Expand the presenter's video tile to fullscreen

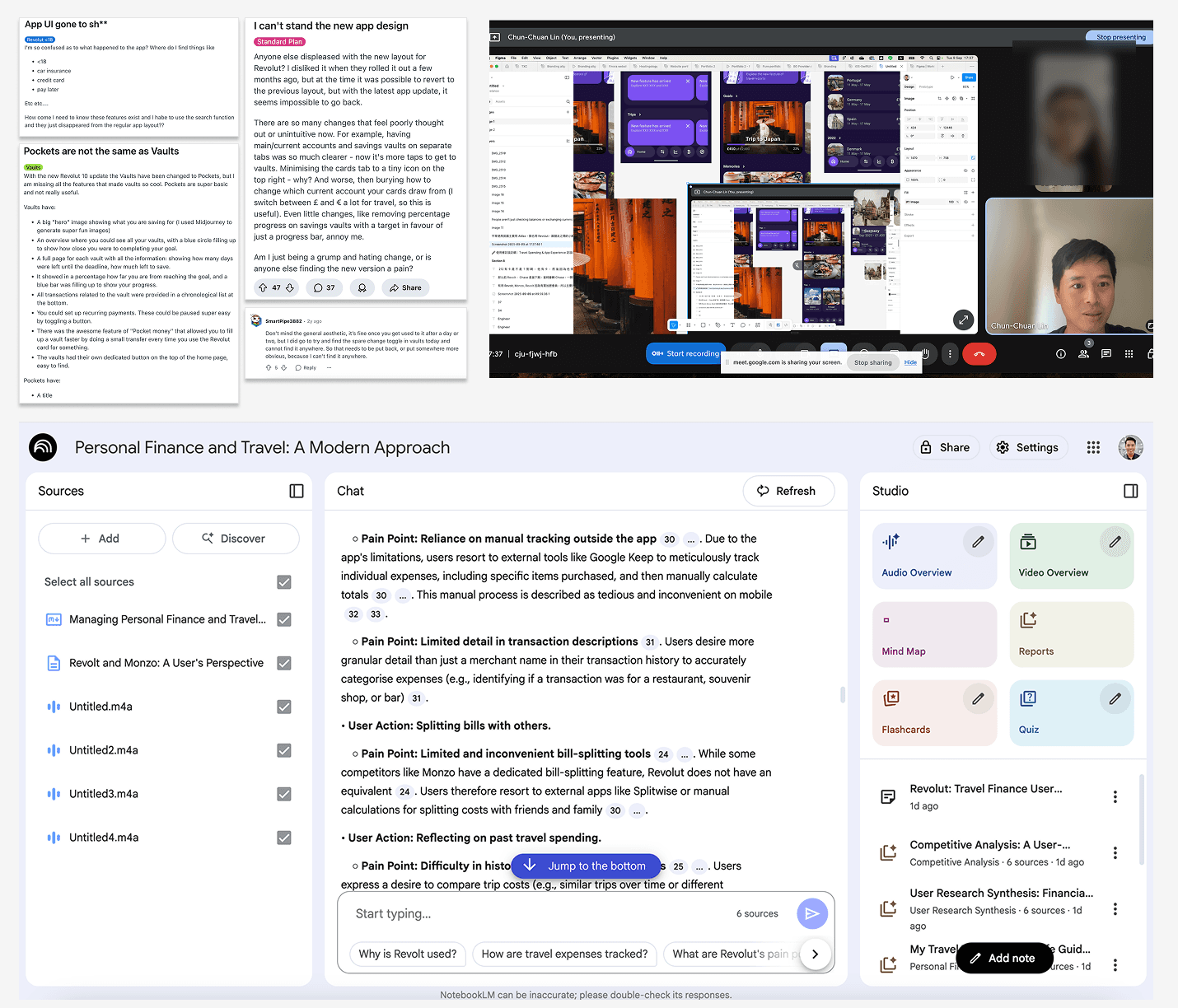point(963,320)
